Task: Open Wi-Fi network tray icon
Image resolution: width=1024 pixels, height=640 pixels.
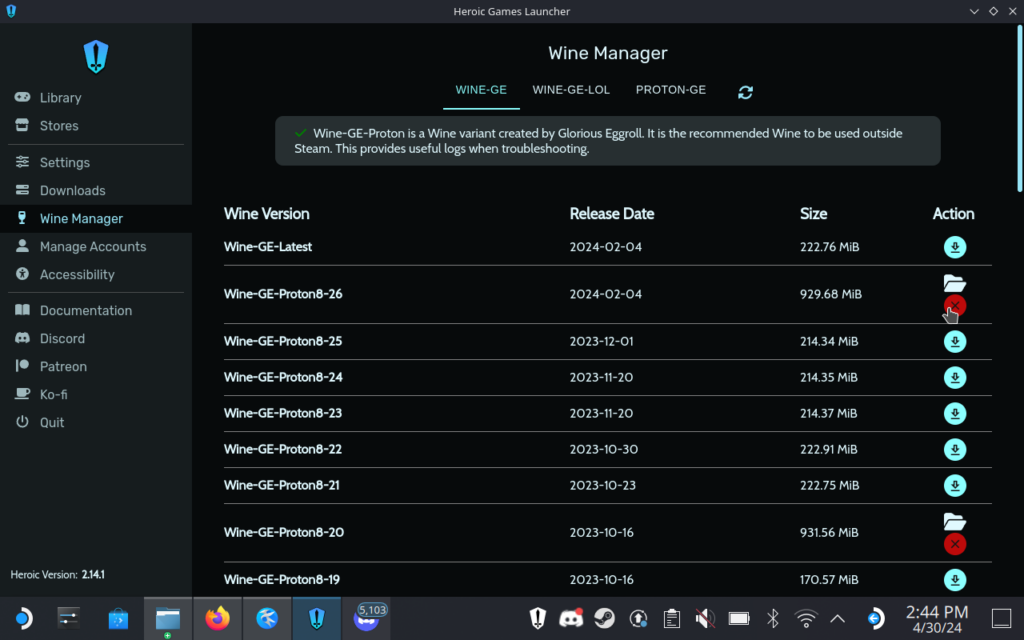Action: tap(806, 618)
